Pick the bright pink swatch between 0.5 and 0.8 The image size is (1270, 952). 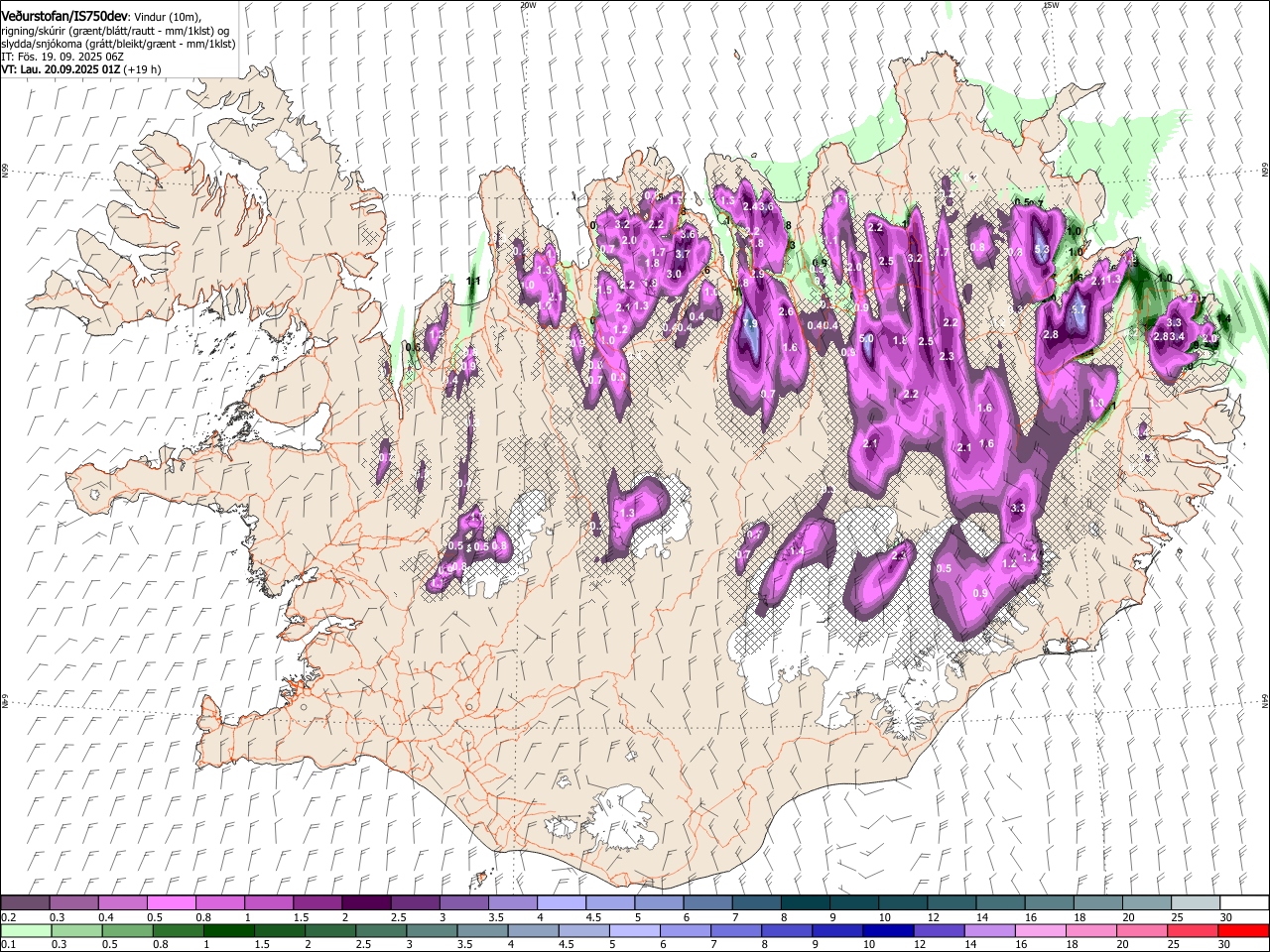[x=172, y=903]
